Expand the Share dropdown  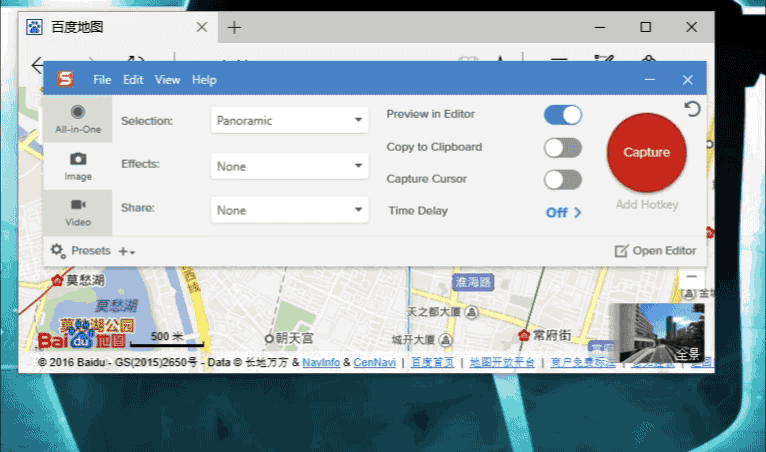(290, 210)
